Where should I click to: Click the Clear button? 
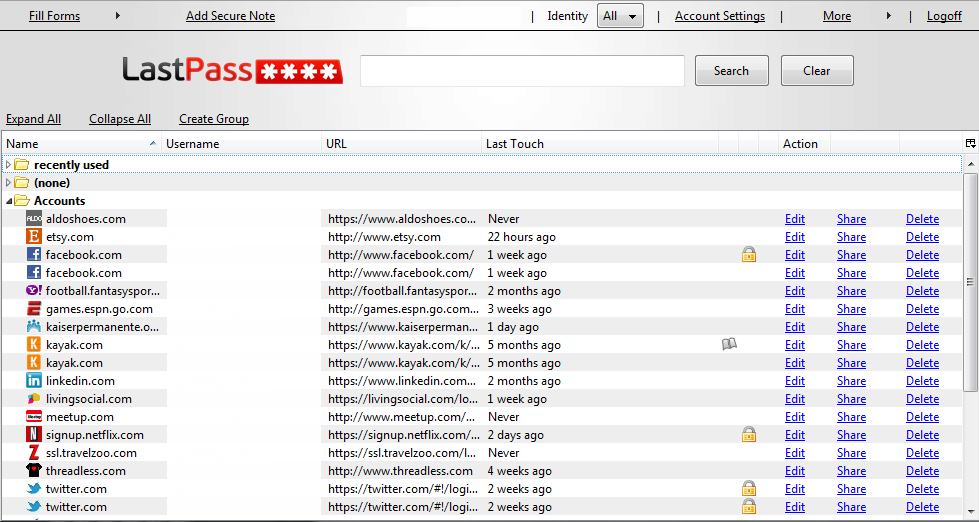[817, 71]
